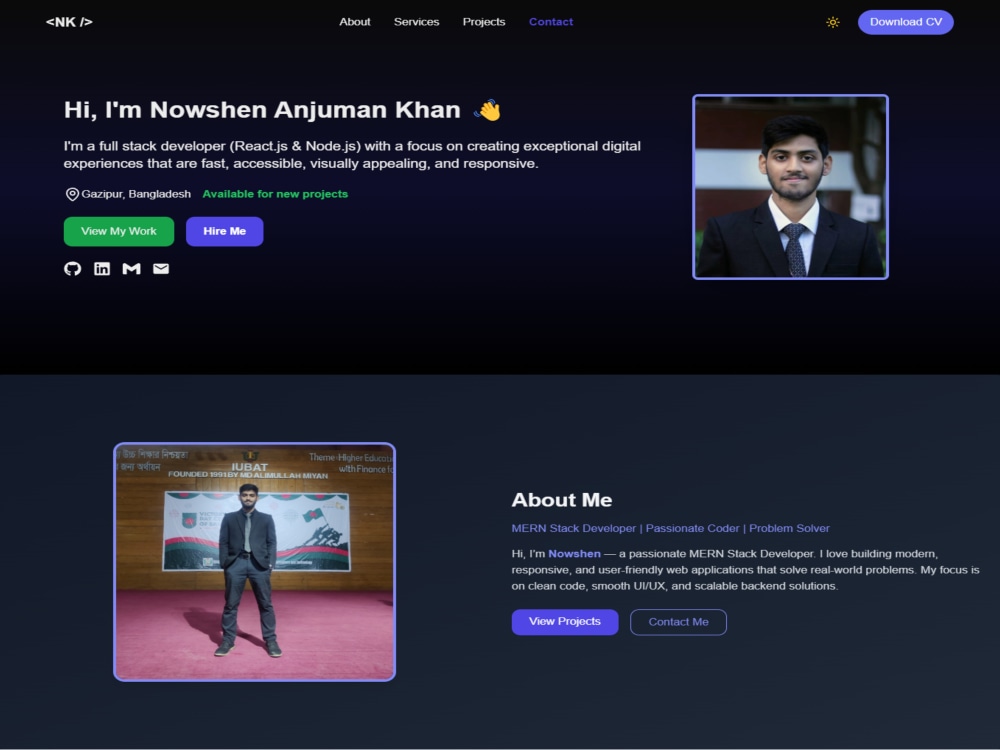Click the 'MERN Stack Developer | Passionate Coder' subtitle
1000x750 pixels.
(670, 528)
